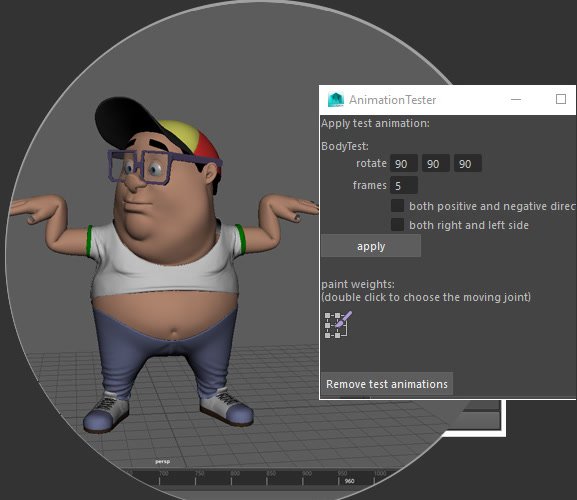Image resolution: width=577 pixels, height=500 pixels.
Task: Click the Apply test animation: heading text
Action: [x=375, y=123]
